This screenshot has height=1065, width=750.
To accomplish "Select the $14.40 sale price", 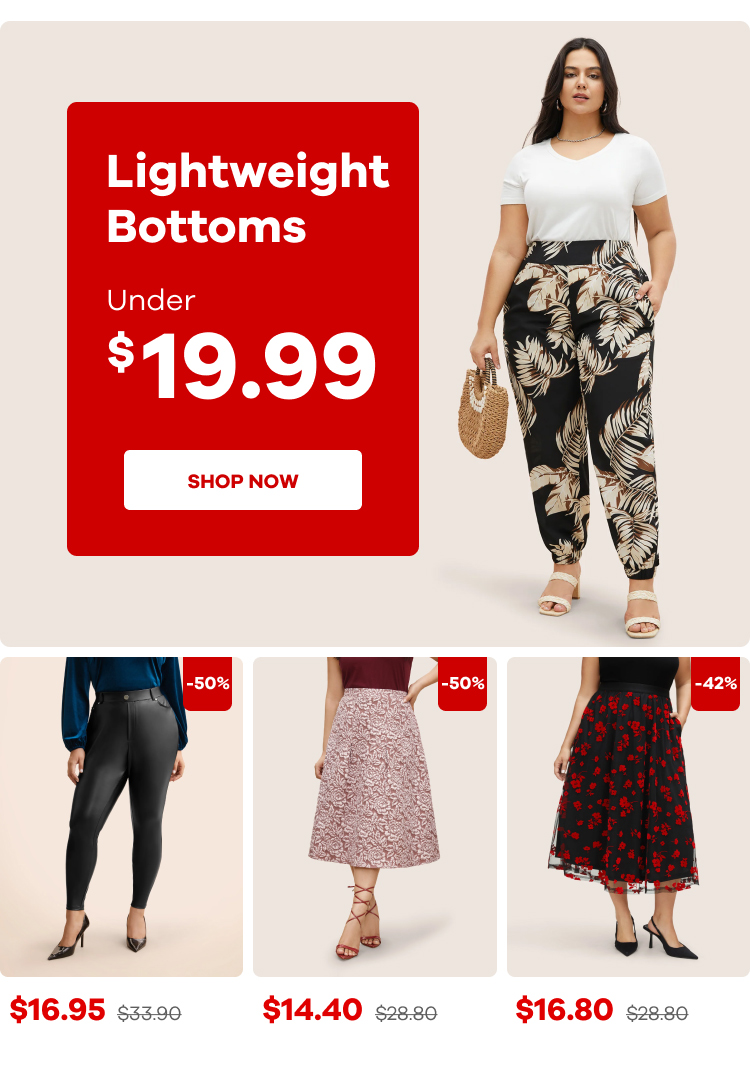I will pos(312,1009).
